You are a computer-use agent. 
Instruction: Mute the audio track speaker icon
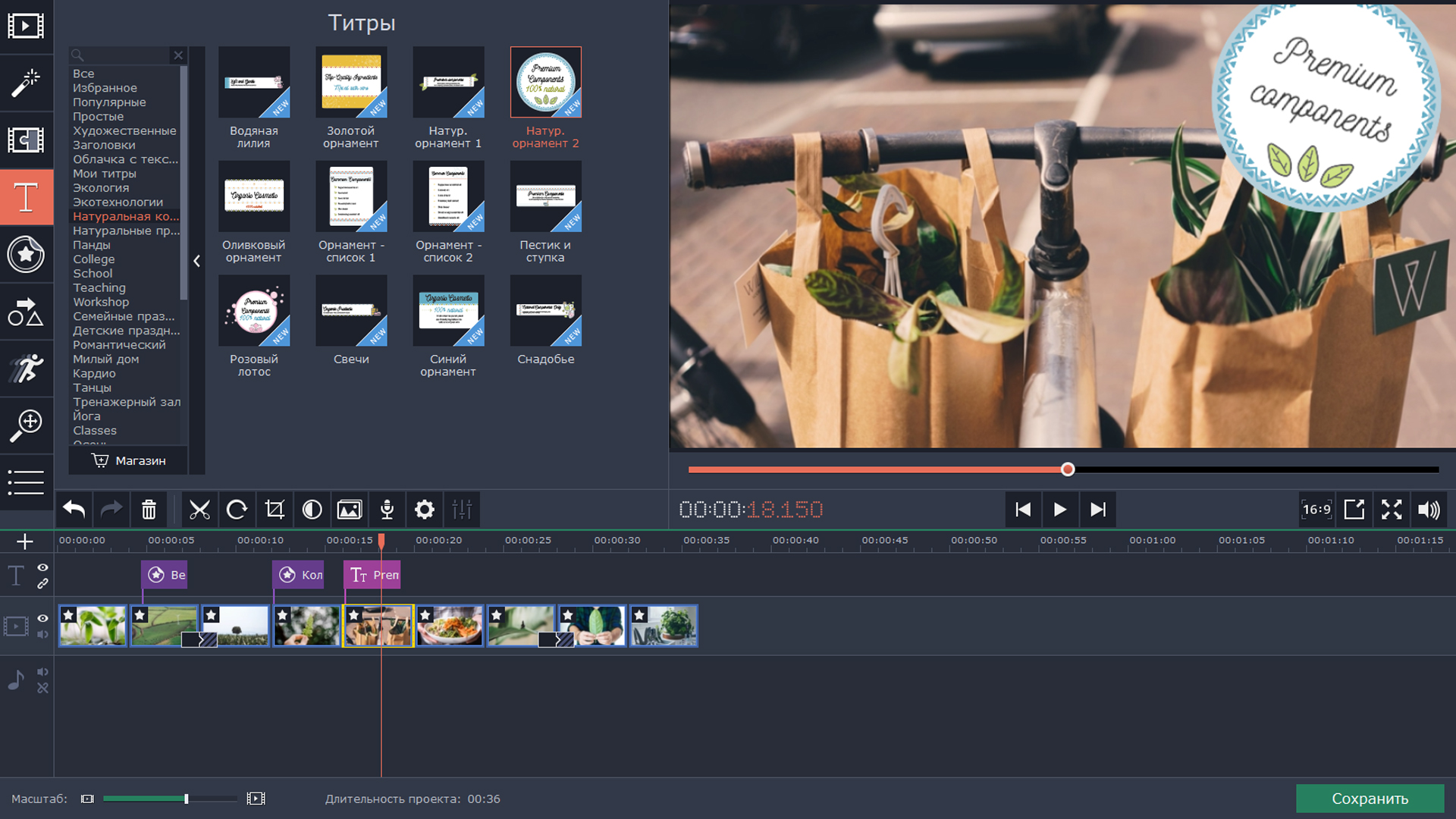pyautogui.click(x=43, y=672)
